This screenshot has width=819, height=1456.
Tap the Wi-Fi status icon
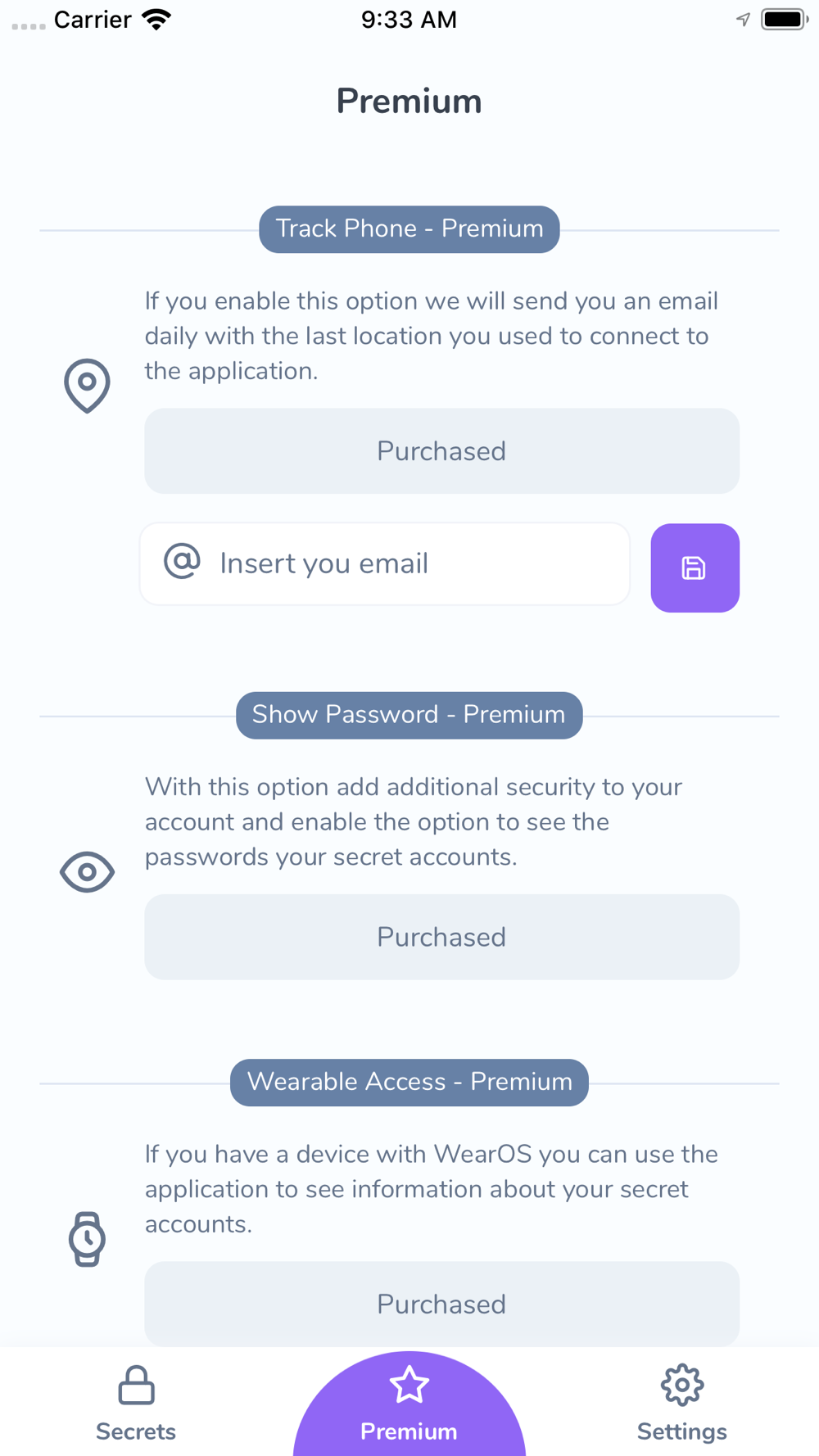click(x=156, y=20)
